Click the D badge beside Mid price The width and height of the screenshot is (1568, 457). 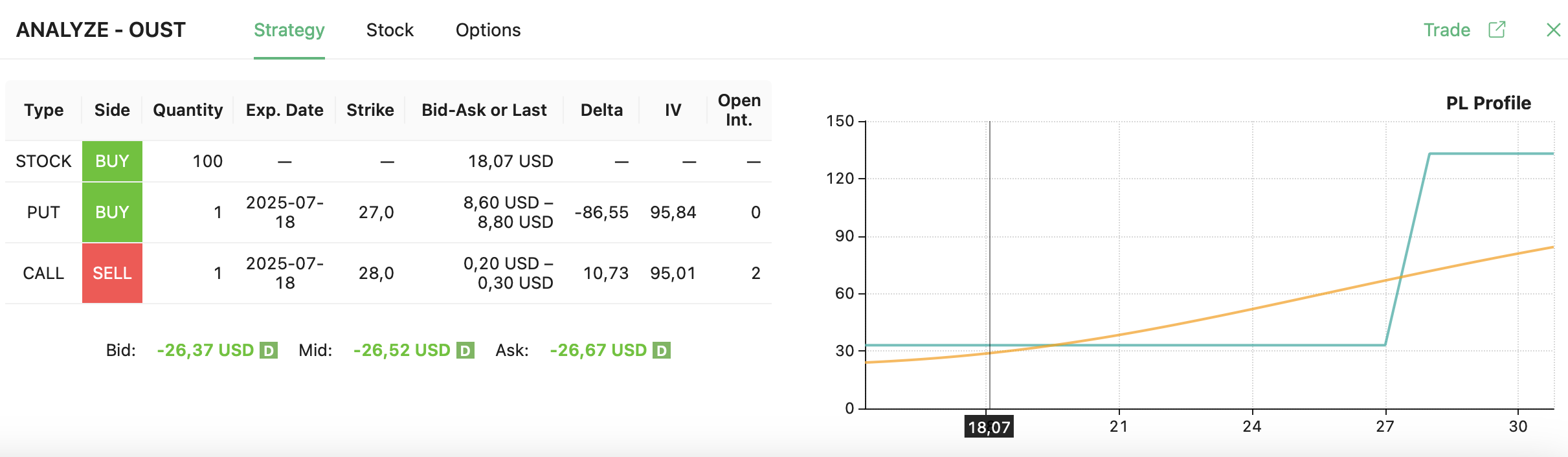click(x=465, y=350)
